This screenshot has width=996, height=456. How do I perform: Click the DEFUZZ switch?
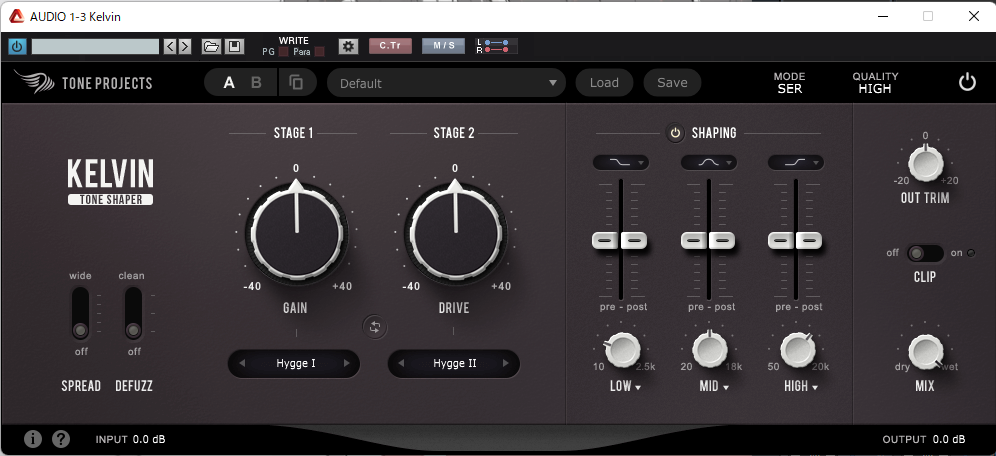point(133,313)
